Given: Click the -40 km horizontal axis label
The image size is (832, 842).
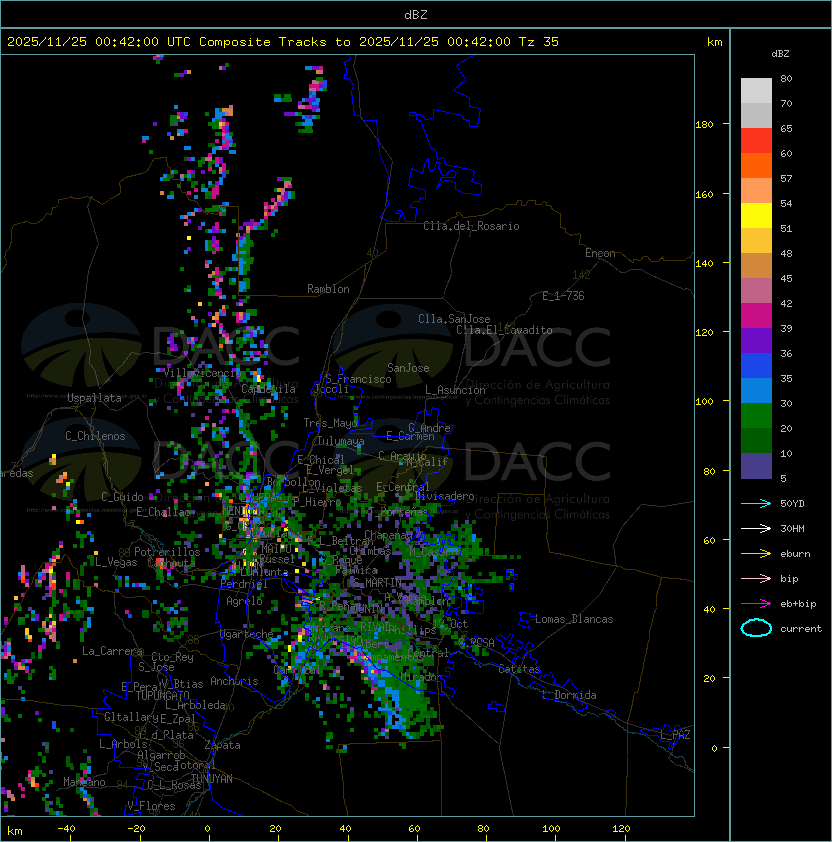Looking at the screenshot, I should 66,829.
